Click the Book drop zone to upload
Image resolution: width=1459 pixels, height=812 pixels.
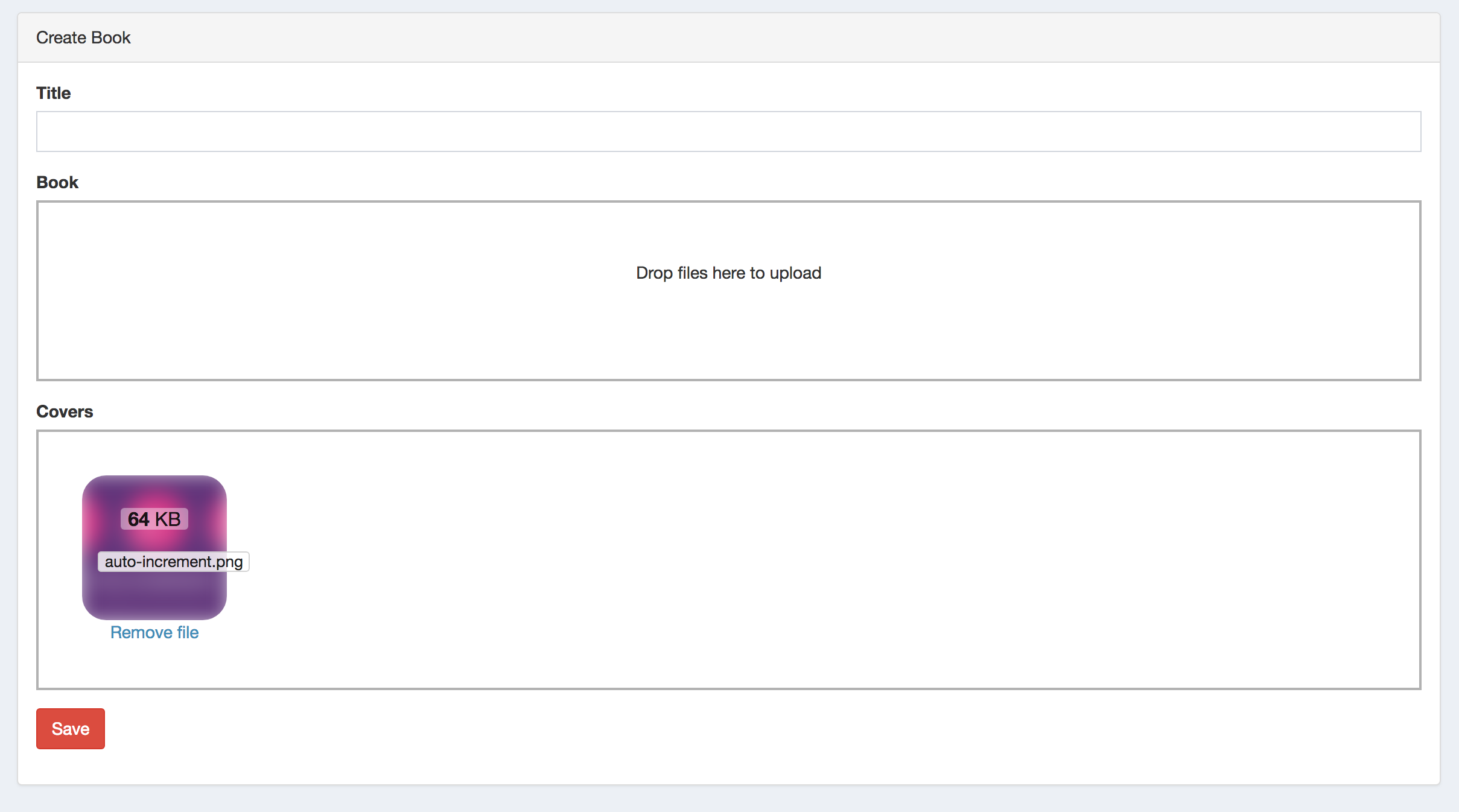pos(728,291)
